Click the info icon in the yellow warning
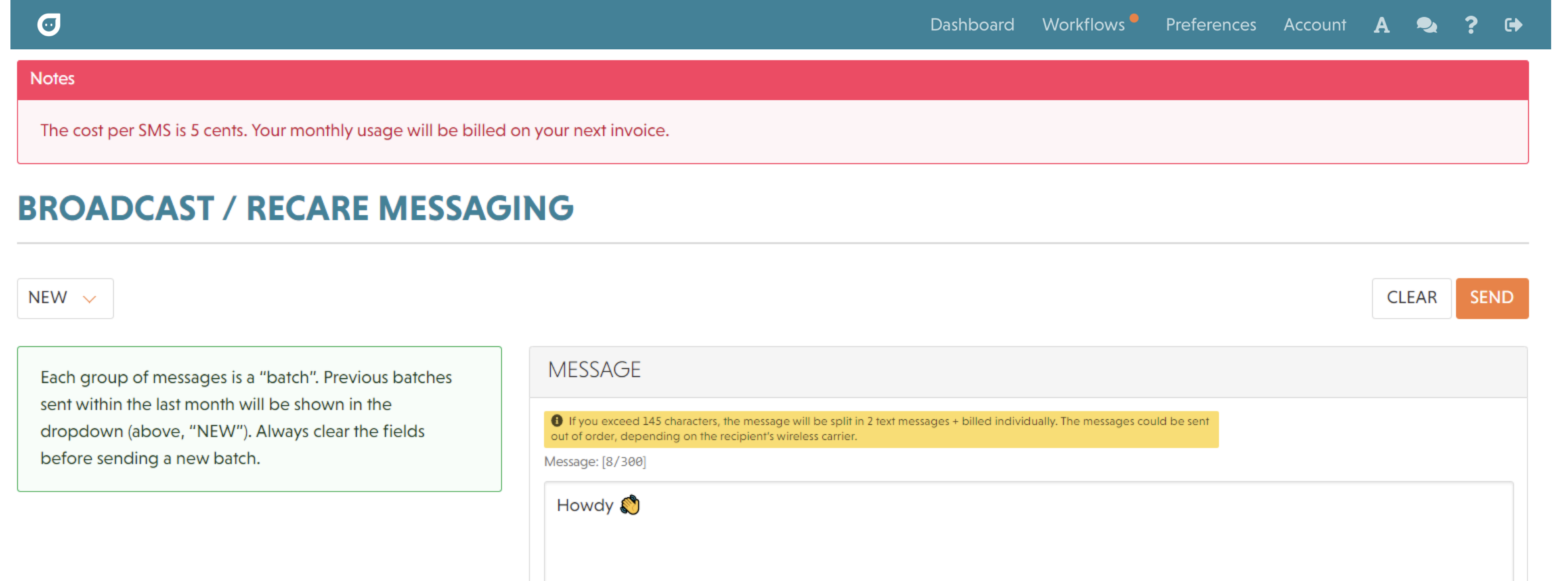1568x581 pixels. pos(557,420)
